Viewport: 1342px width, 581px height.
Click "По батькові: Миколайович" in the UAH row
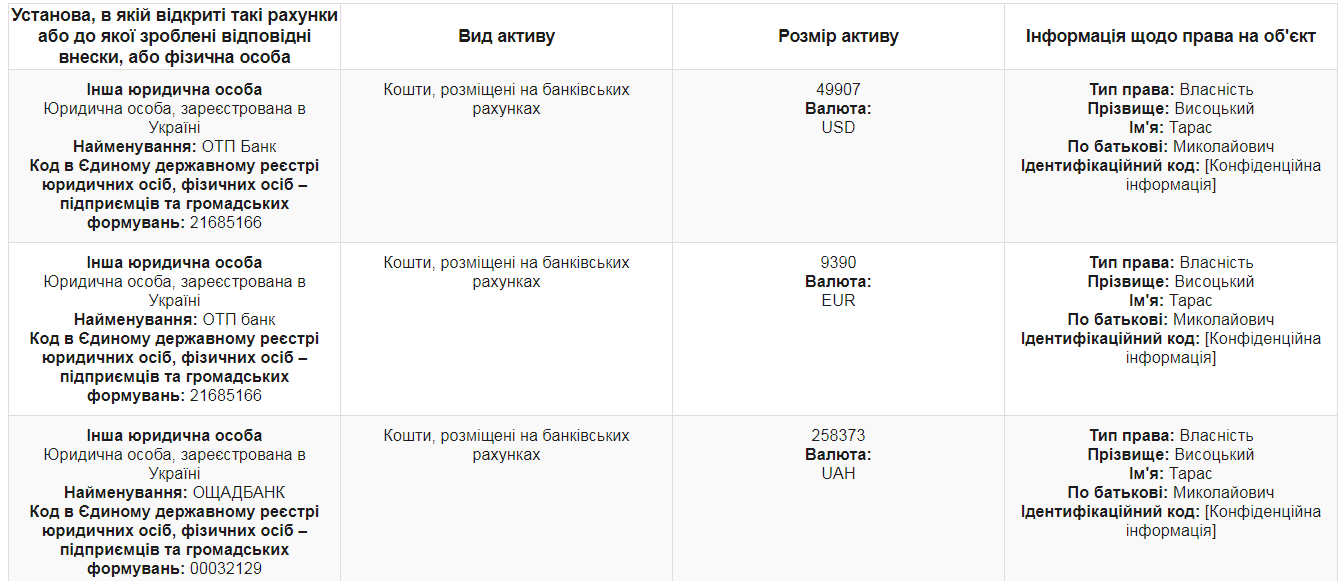(x=1171, y=493)
